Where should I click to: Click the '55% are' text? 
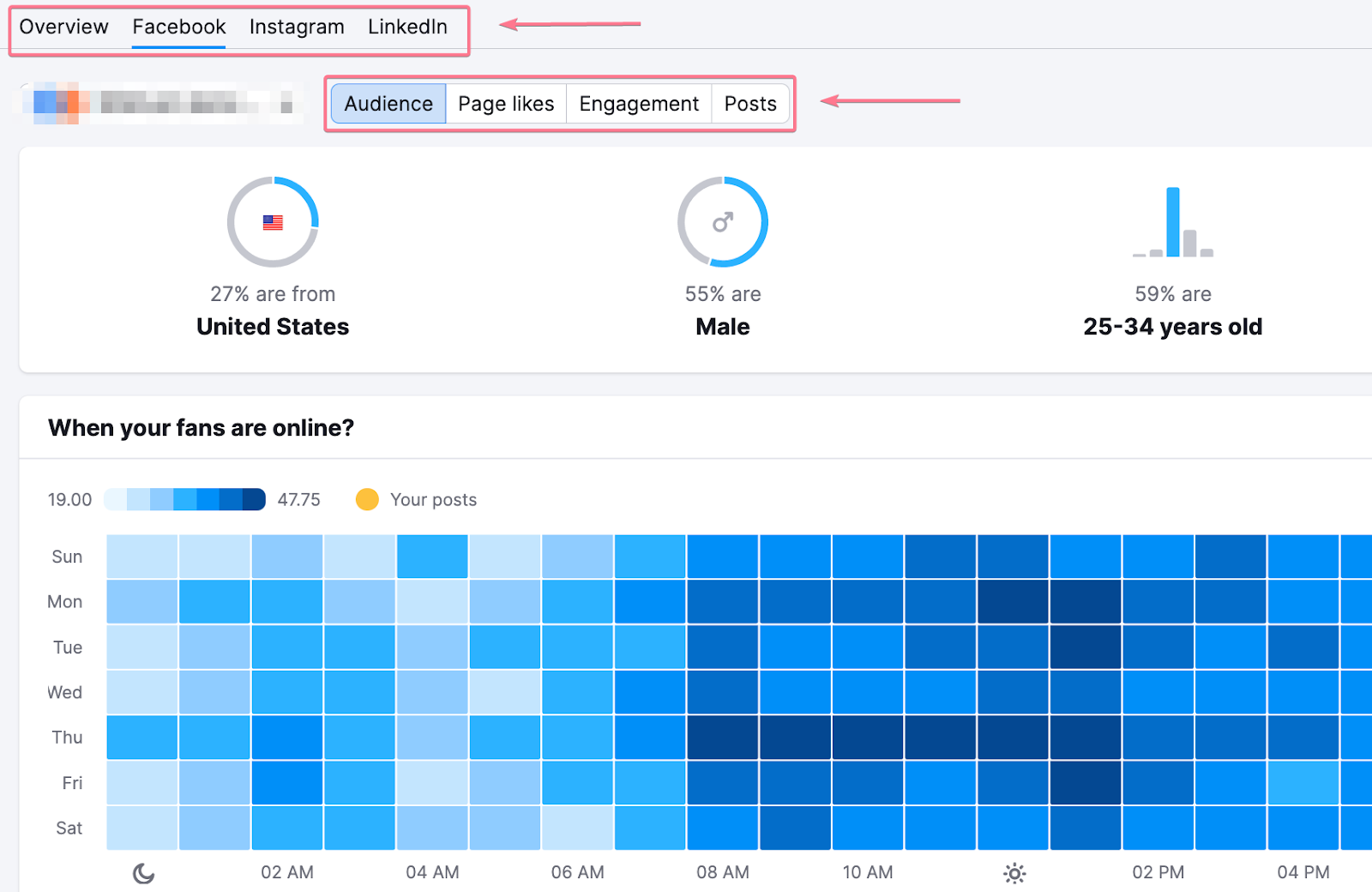pyautogui.click(x=723, y=294)
